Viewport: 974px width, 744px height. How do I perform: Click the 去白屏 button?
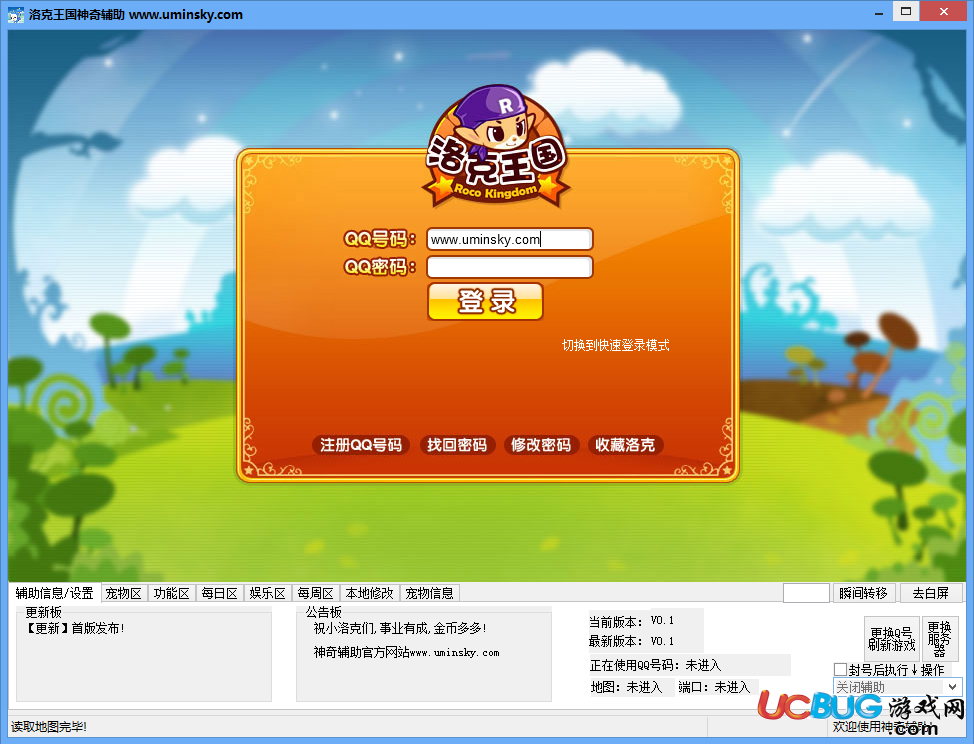[x=931, y=593]
